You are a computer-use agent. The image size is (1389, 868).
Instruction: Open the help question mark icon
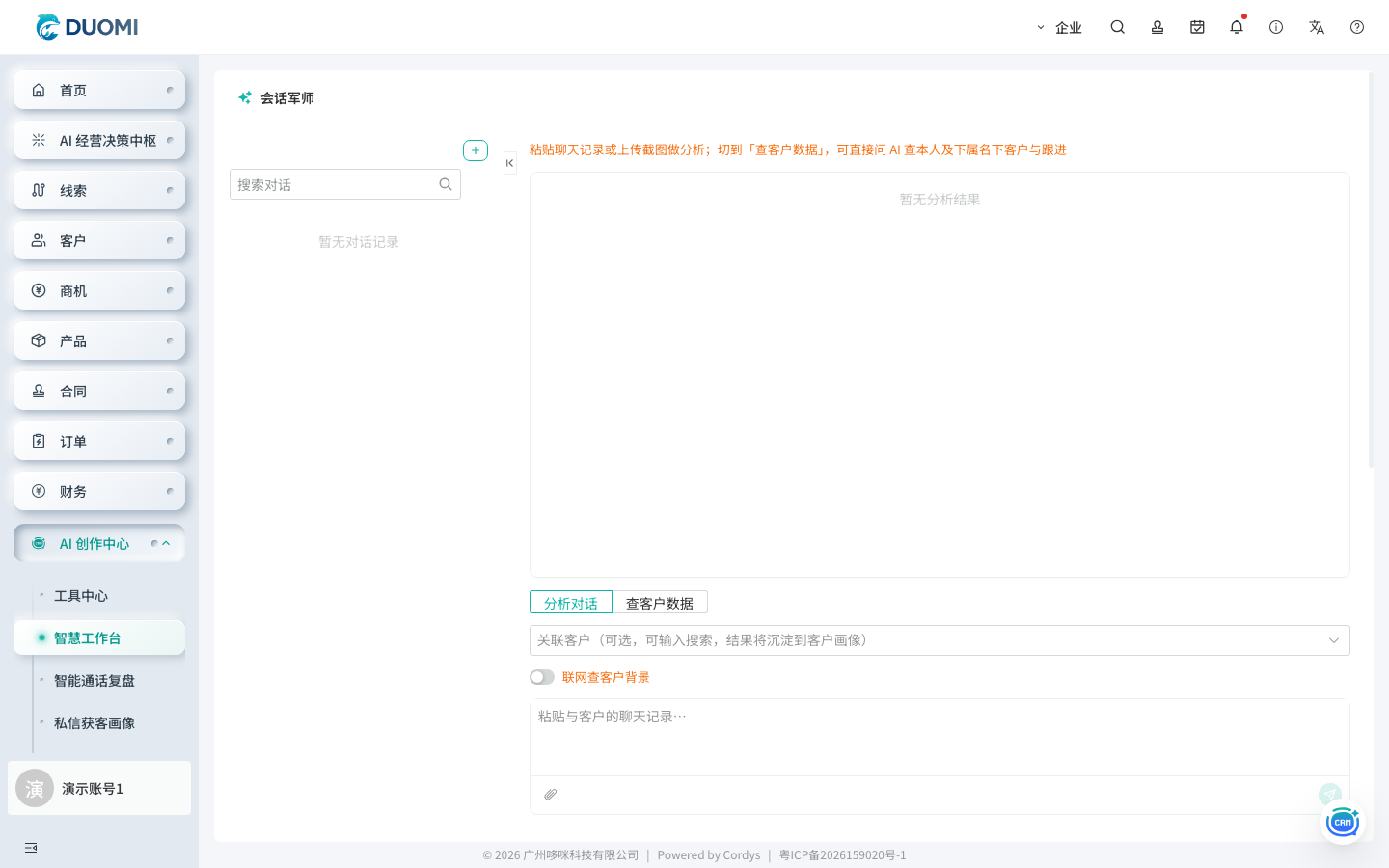click(1357, 27)
